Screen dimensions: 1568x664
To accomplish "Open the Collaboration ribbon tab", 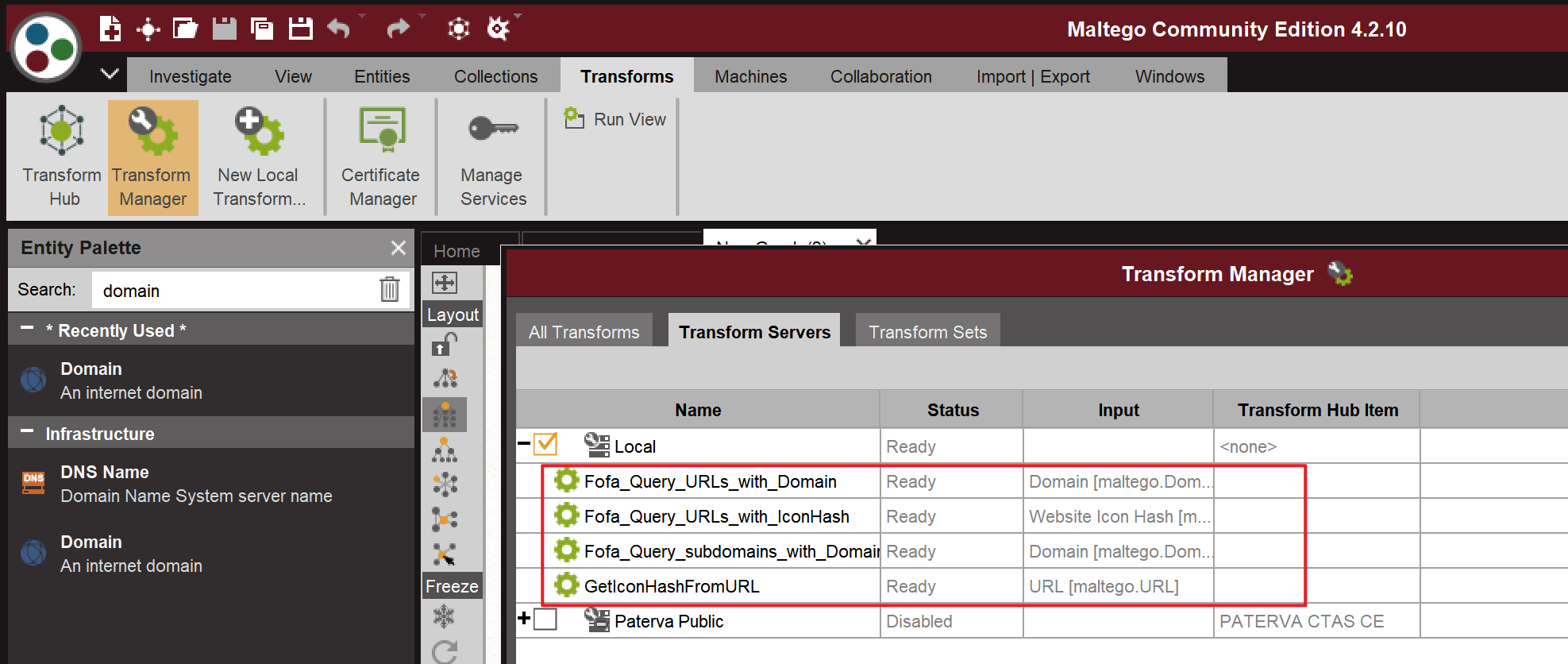I will [881, 76].
